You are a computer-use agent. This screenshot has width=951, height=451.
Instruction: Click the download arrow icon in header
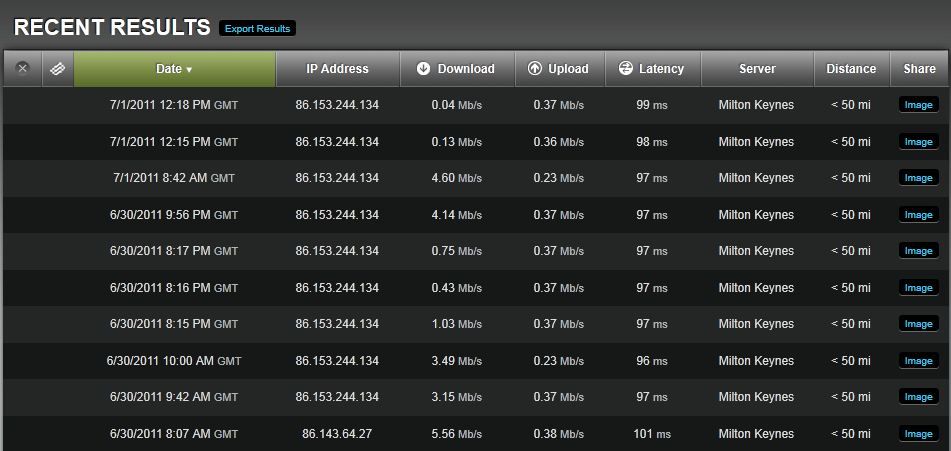coord(423,68)
